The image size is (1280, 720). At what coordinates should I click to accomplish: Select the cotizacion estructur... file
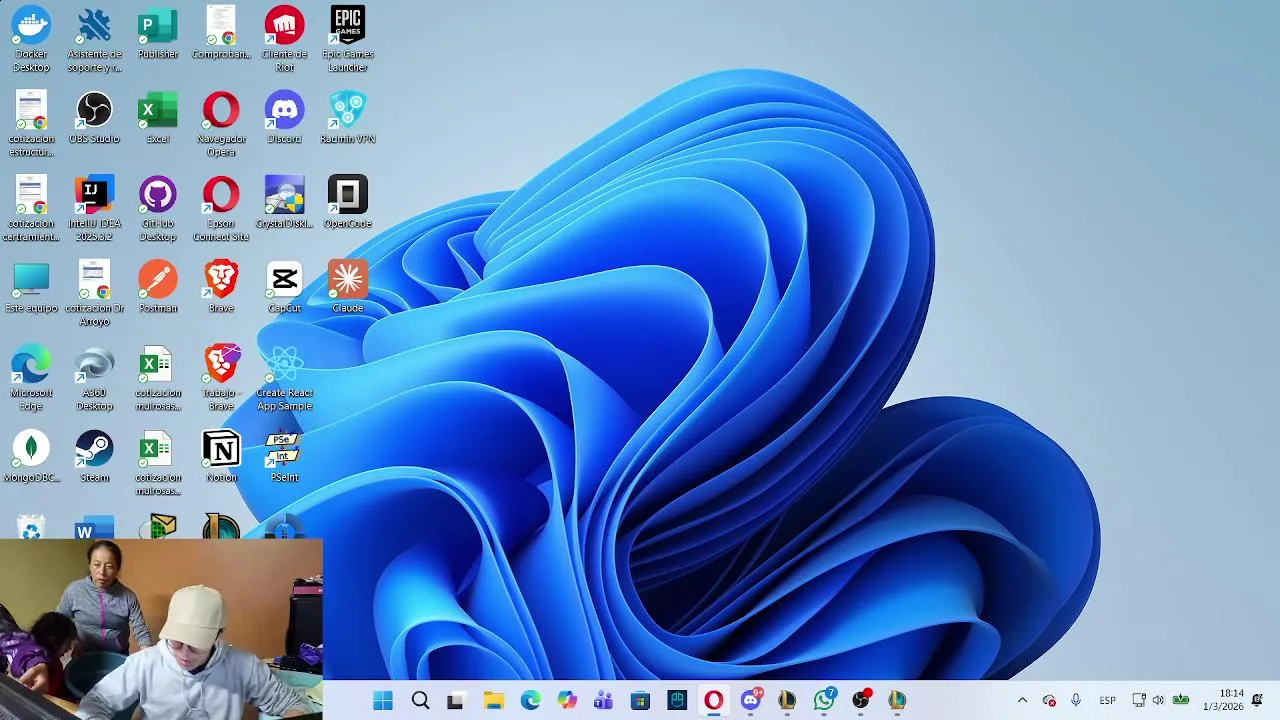pyautogui.click(x=31, y=124)
